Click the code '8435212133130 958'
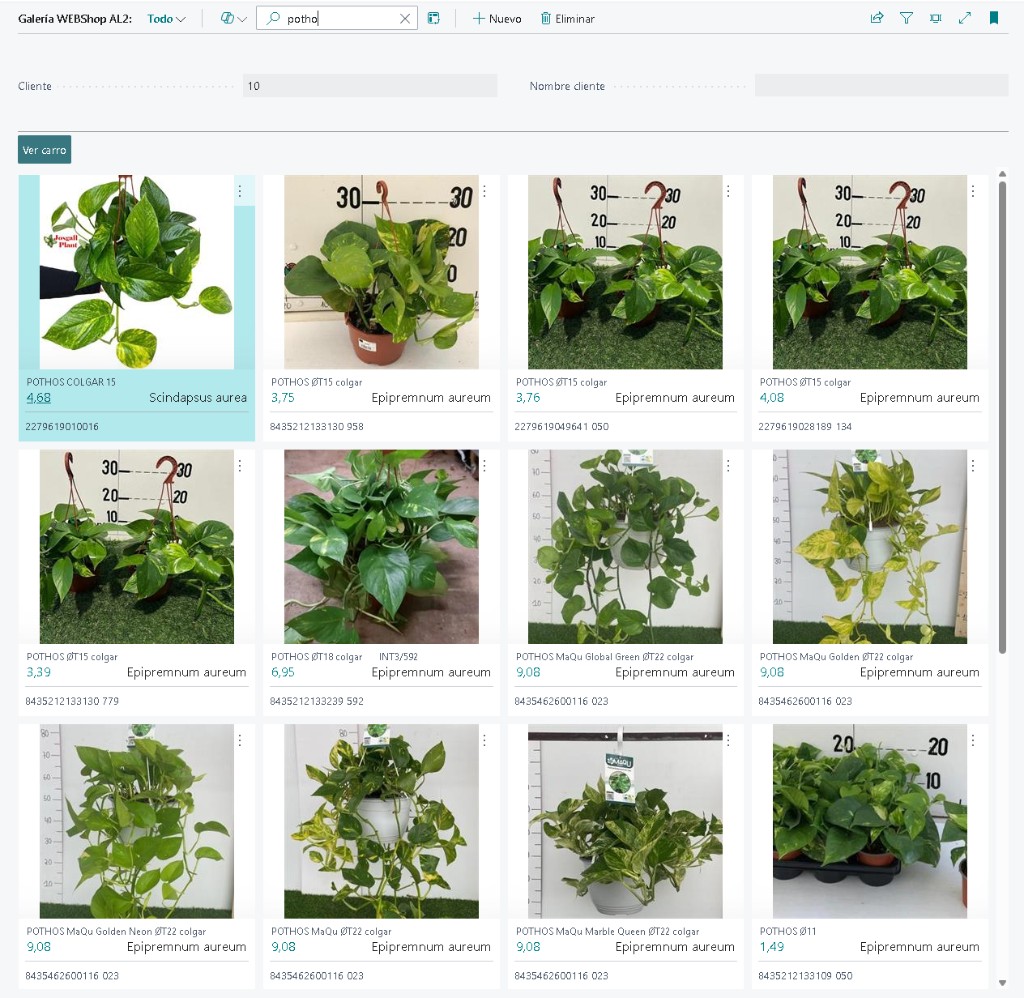 point(317,427)
